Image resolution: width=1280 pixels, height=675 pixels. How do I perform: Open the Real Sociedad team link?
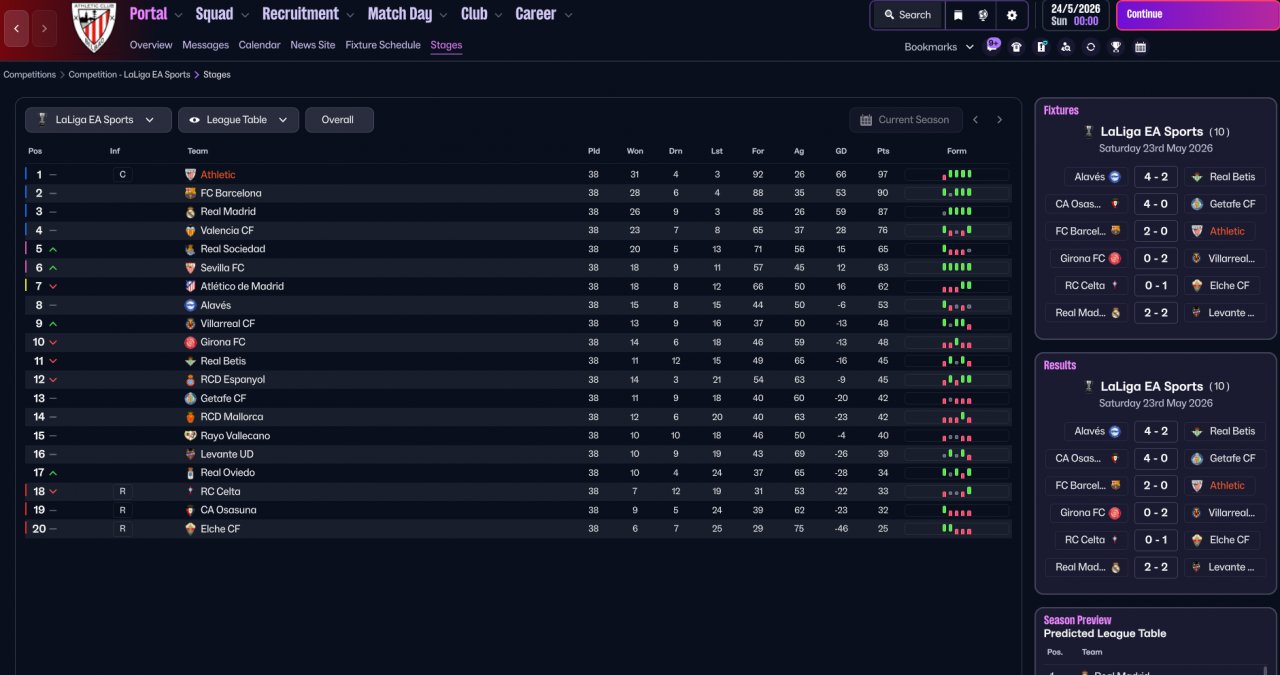pos(232,249)
